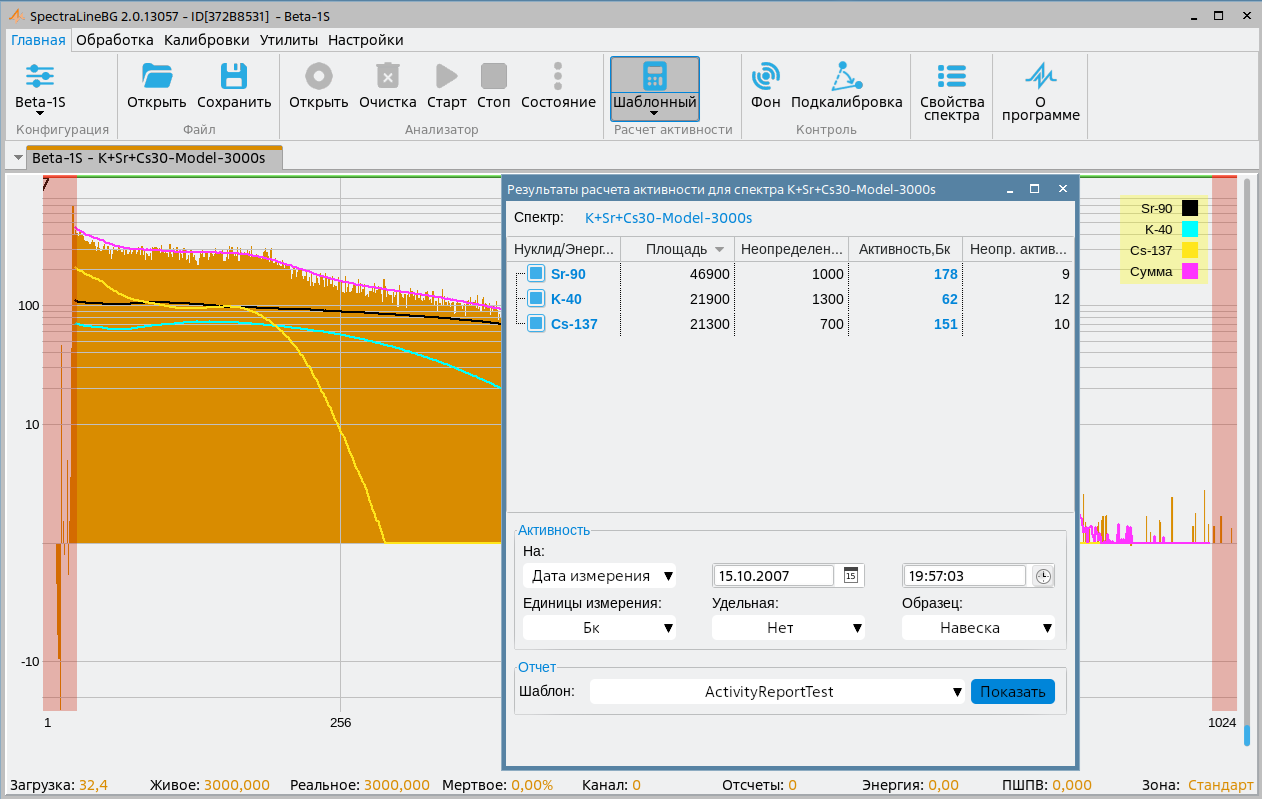Image resolution: width=1262 pixels, height=799 pixels.
Task: Click the magenta Сумма legend swatch
Action: [1190, 271]
